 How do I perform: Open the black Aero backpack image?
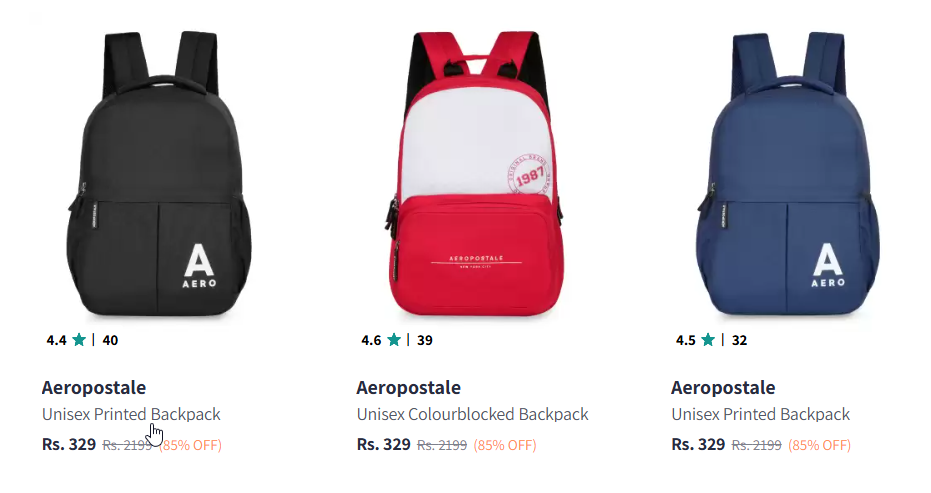(159, 173)
